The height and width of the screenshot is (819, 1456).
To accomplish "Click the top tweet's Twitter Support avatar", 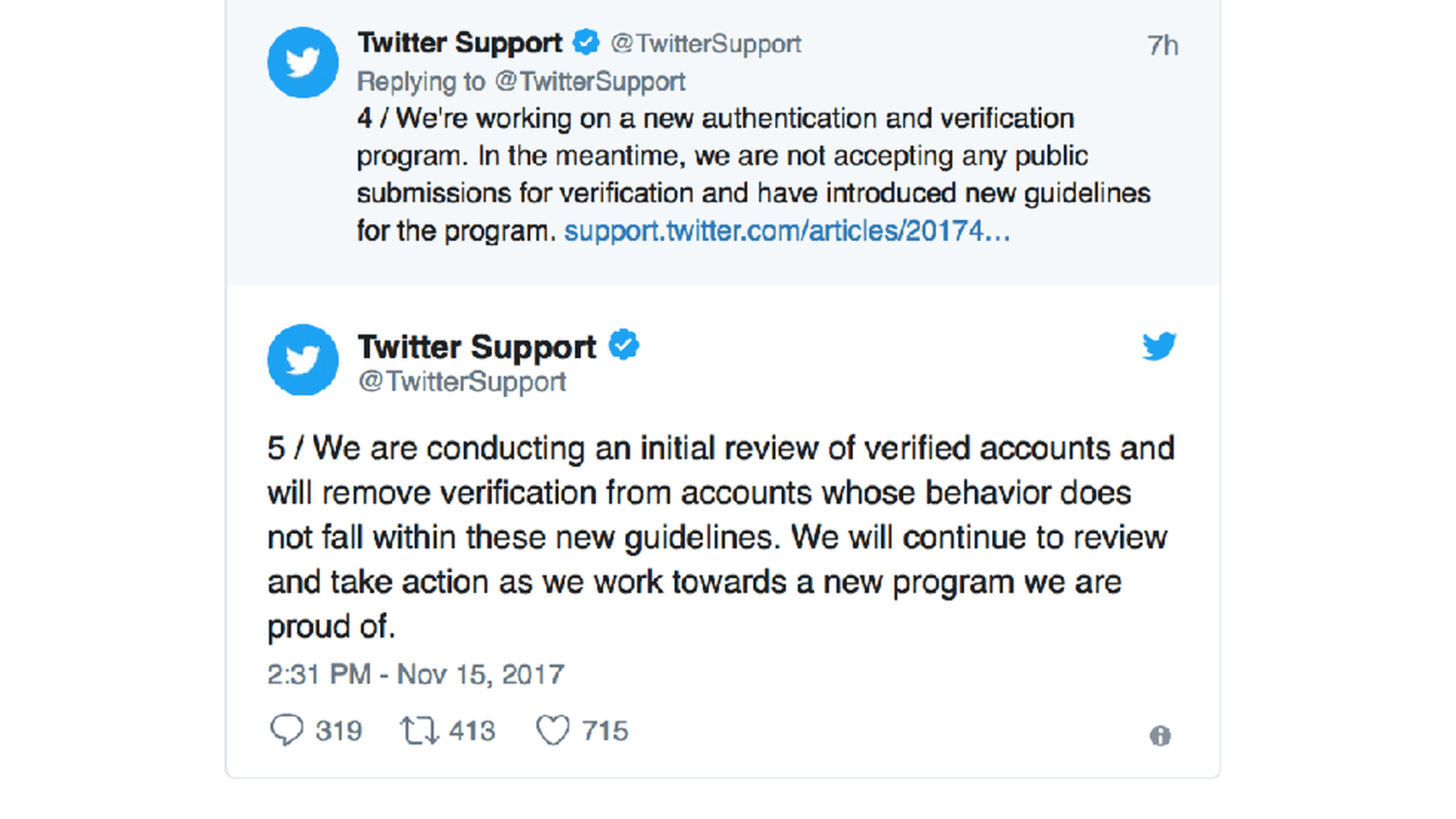I will point(303,62).
